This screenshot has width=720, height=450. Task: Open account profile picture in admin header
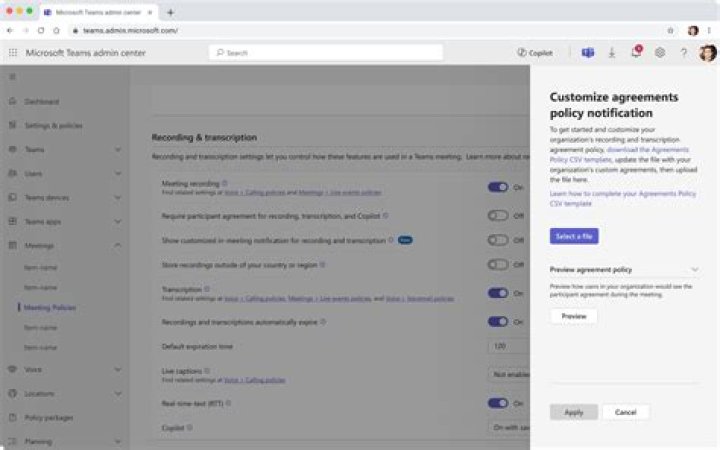(x=708, y=53)
